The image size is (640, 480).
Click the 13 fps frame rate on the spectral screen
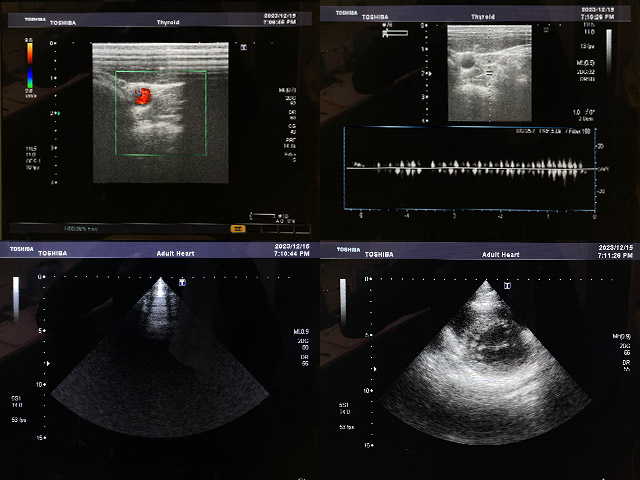click(x=587, y=46)
